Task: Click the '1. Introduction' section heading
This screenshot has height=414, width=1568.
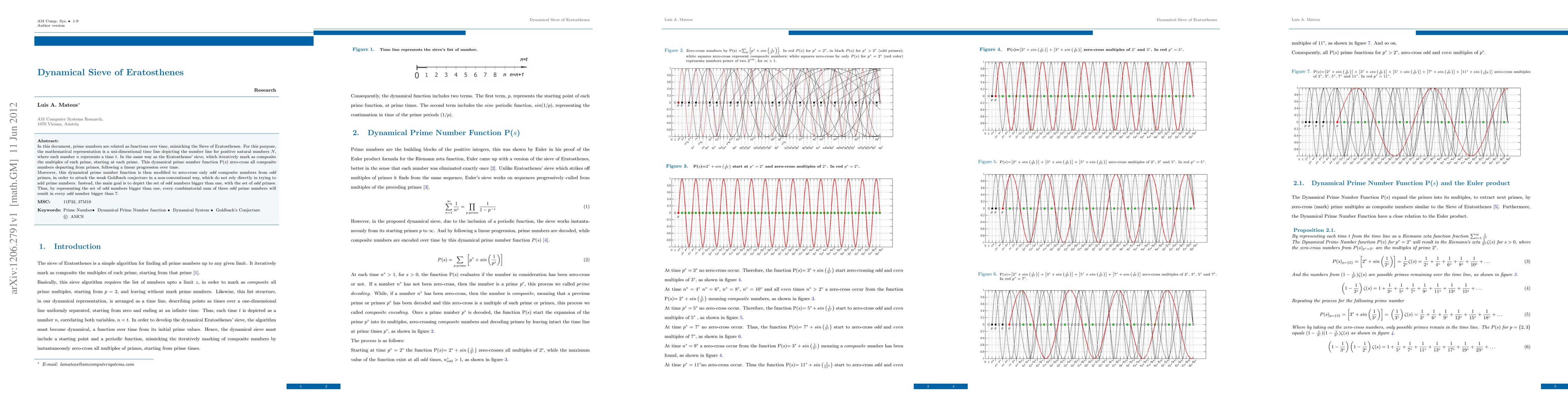Action: 70,246
